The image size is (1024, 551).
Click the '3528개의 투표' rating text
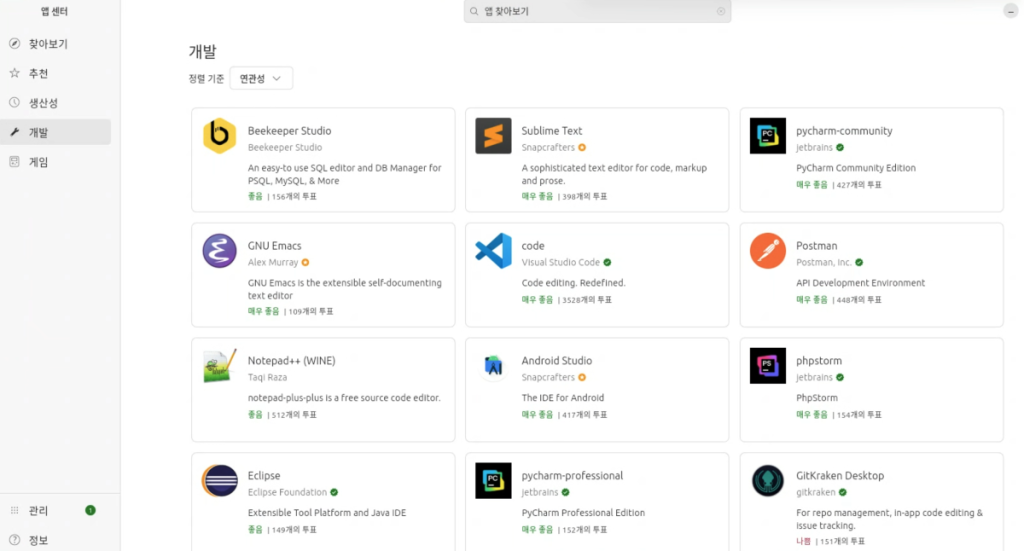587,300
